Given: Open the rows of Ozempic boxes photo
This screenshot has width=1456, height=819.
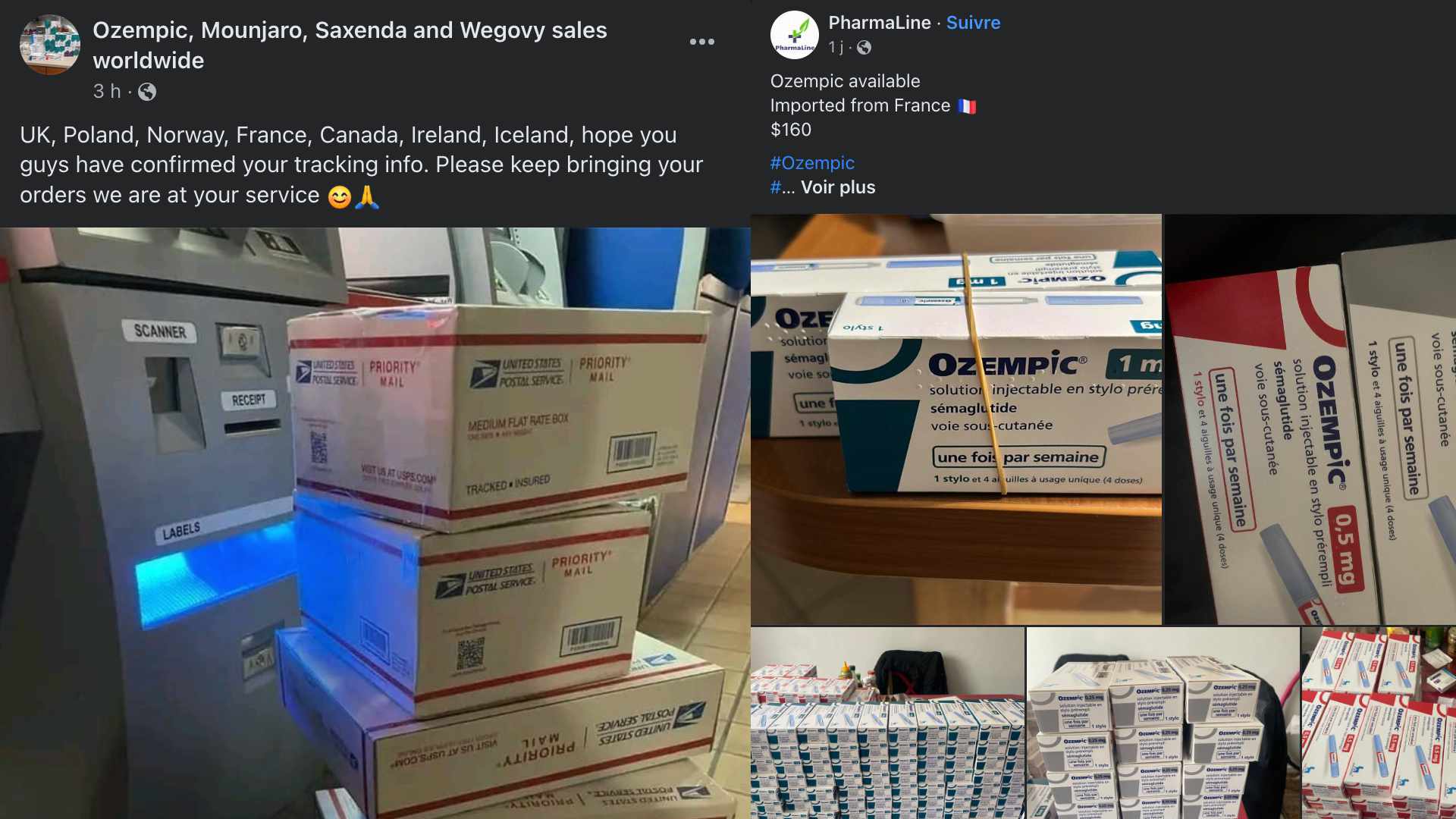Looking at the screenshot, I should 887,723.
